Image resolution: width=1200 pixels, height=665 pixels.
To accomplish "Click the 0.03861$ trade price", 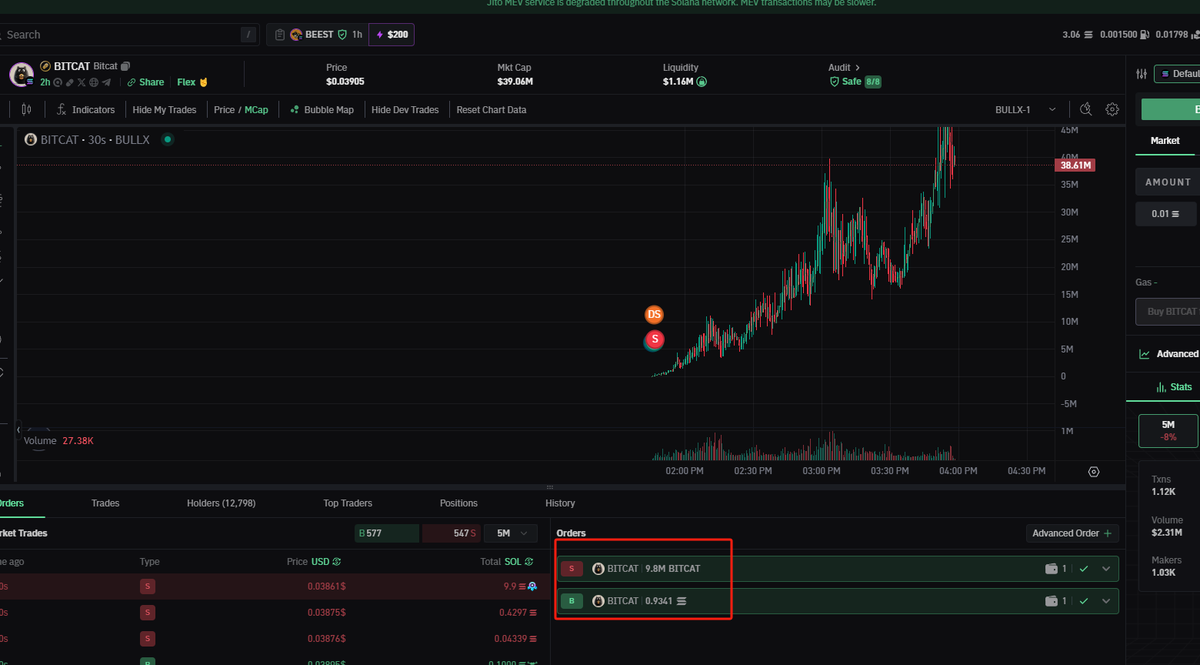I will tap(326, 586).
